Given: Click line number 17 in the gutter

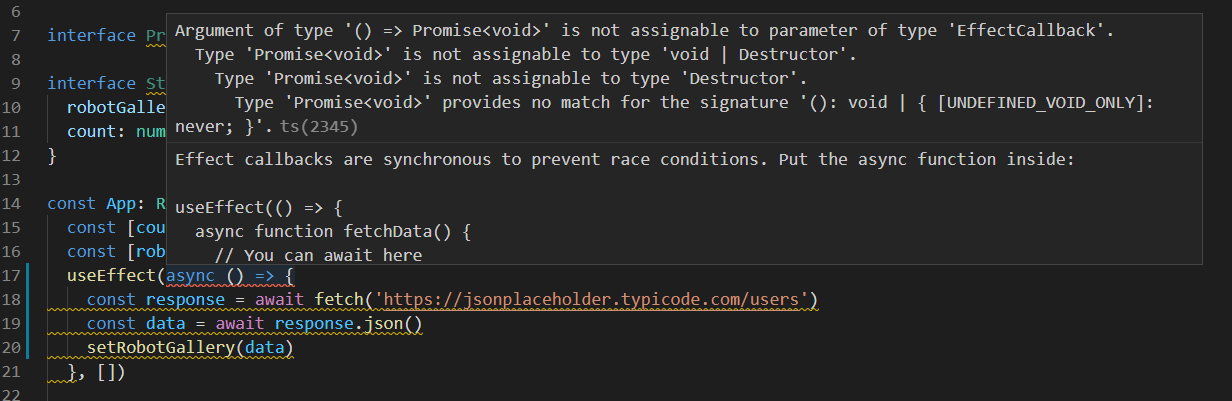Looking at the screenshot, I should [14, 276].
